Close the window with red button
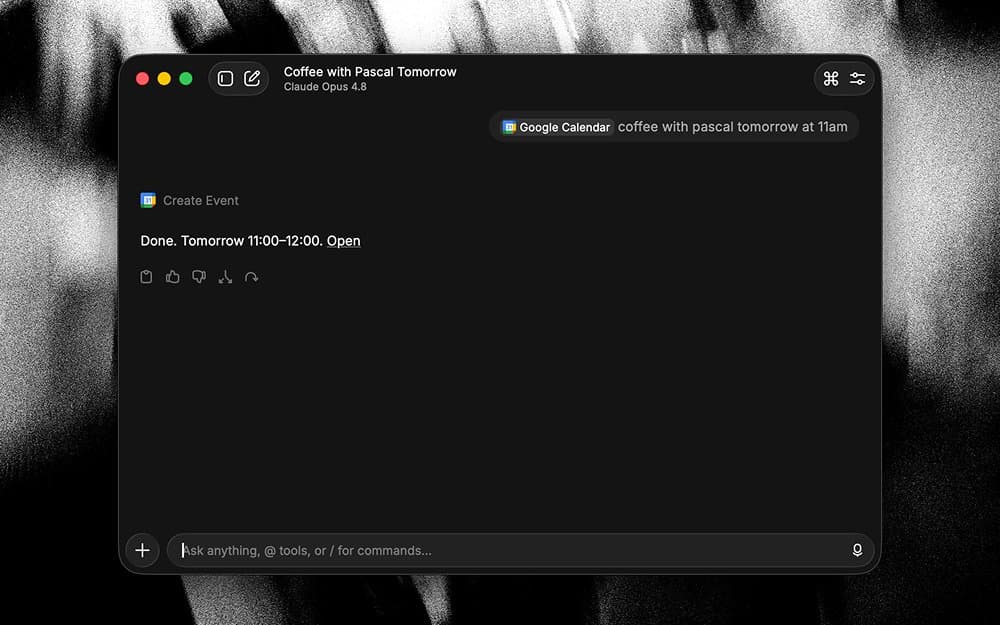The image size is (1000, 625). click(x=142, y=78)
